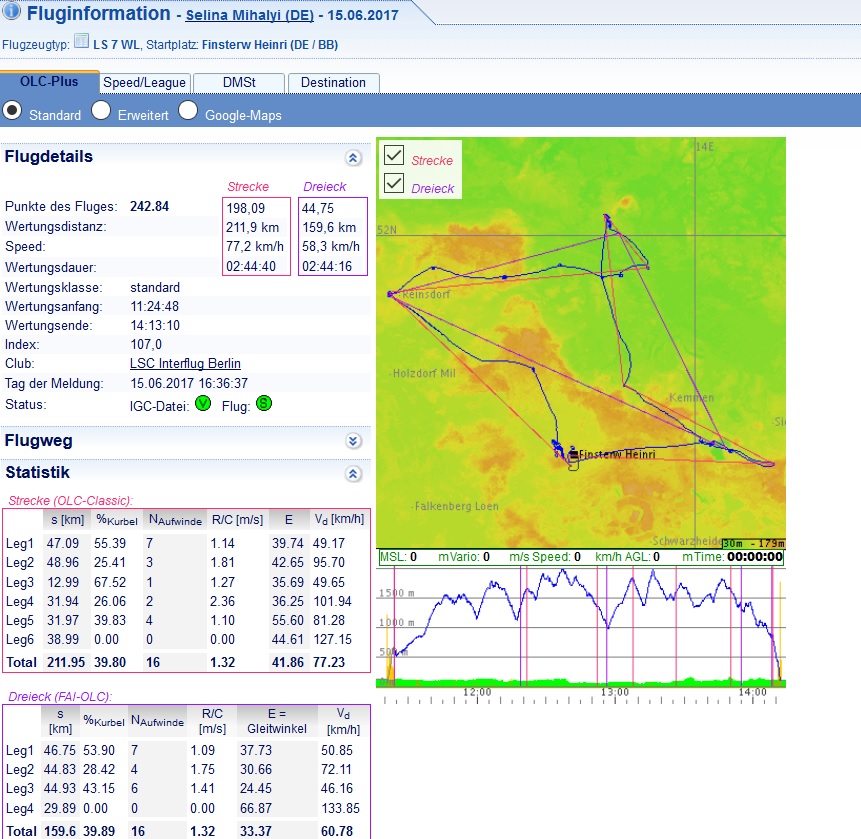Uncheck the Dreieck map overlay checkbox
Screen dimensions: 861x839
[394, 183]
